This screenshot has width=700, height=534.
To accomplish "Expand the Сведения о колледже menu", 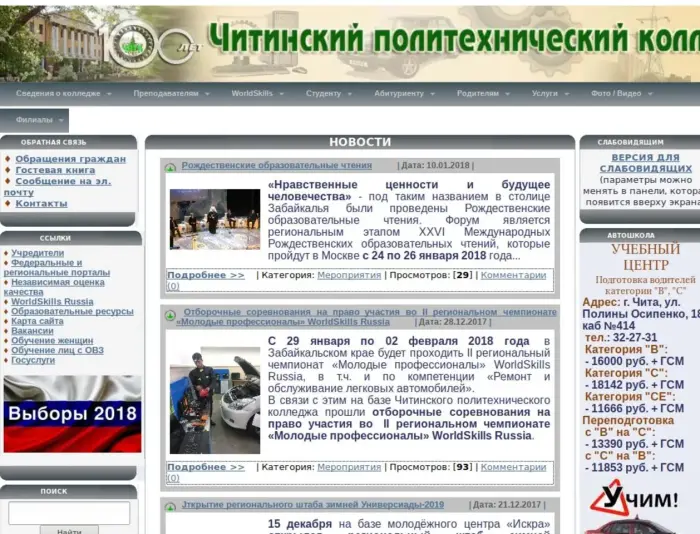I will coord(62,93).
